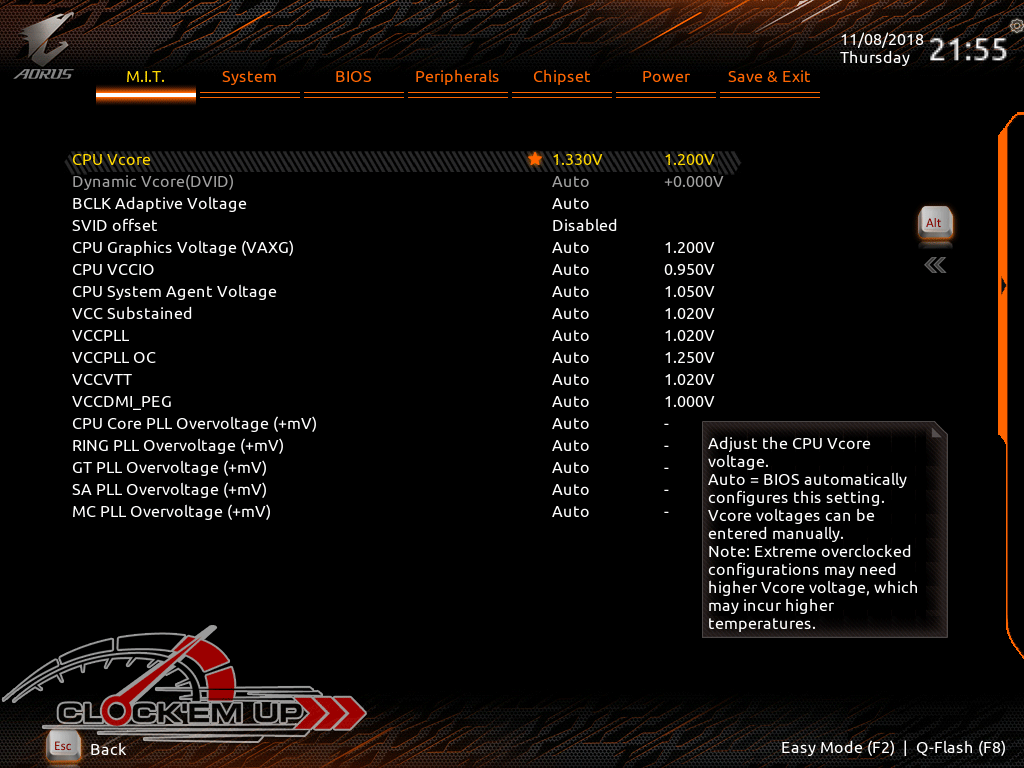Expand the right side panel arrow
Screen dimensions: 1024x768
click(1004, 286)
